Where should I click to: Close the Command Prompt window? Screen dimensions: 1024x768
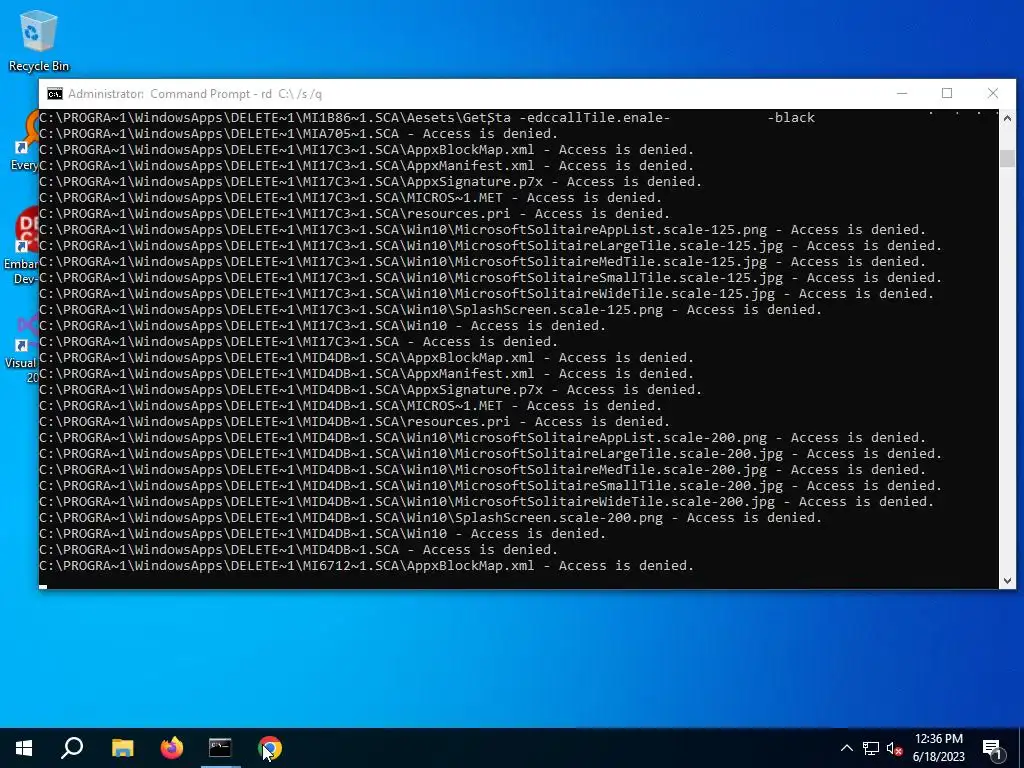pos(993,93)
